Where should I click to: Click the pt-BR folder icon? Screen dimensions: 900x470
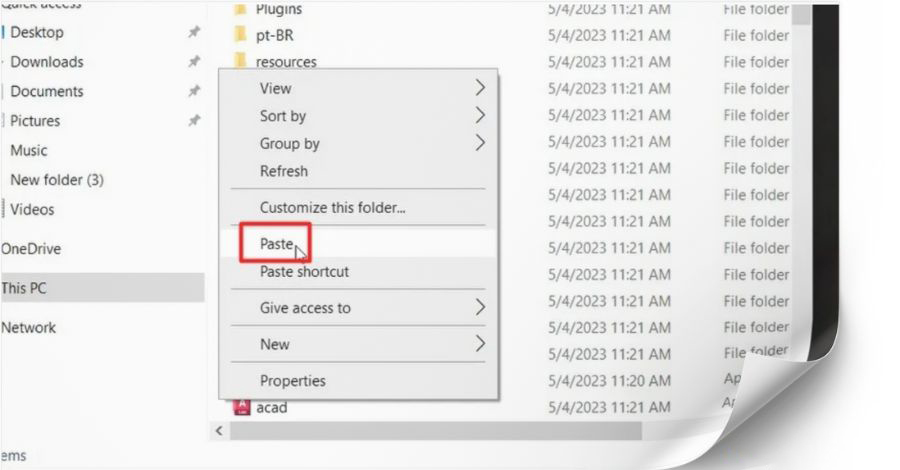(241, 35)
